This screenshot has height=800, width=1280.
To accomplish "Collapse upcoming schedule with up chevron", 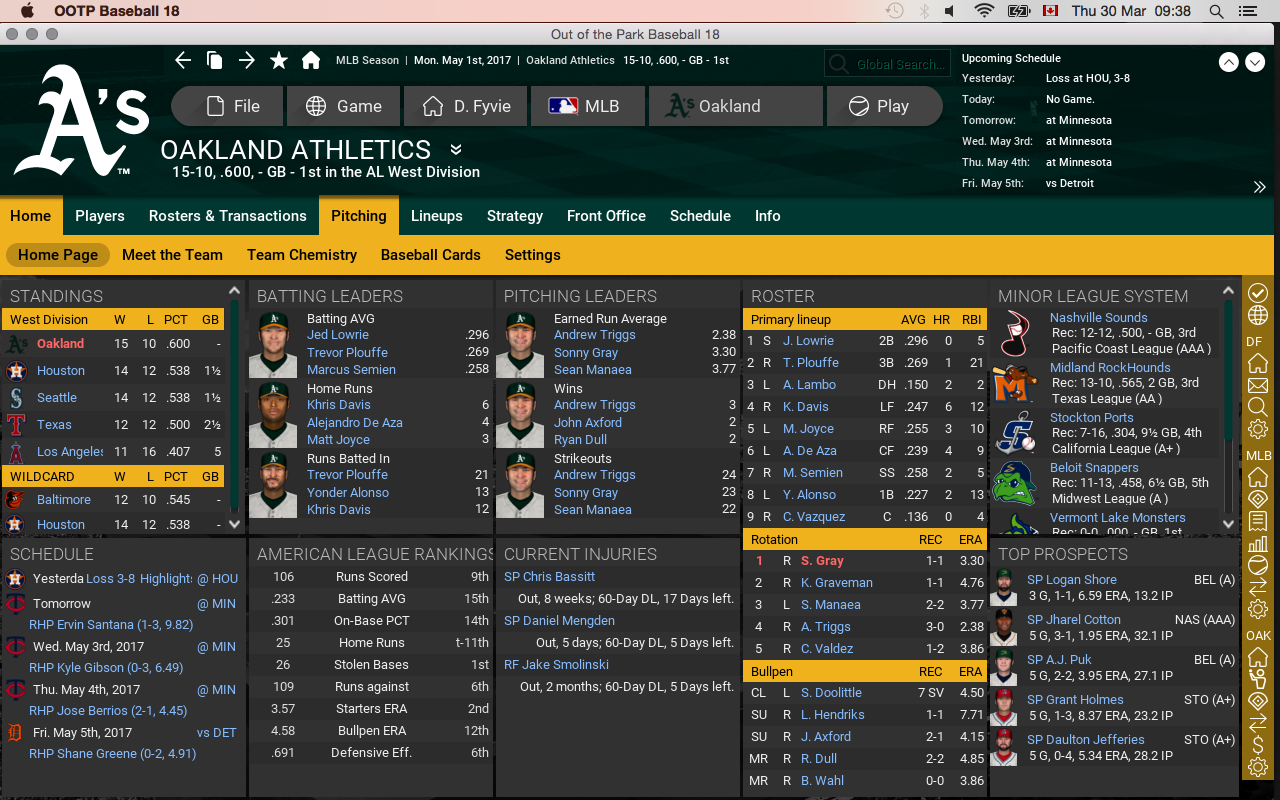I will 1229,62.
